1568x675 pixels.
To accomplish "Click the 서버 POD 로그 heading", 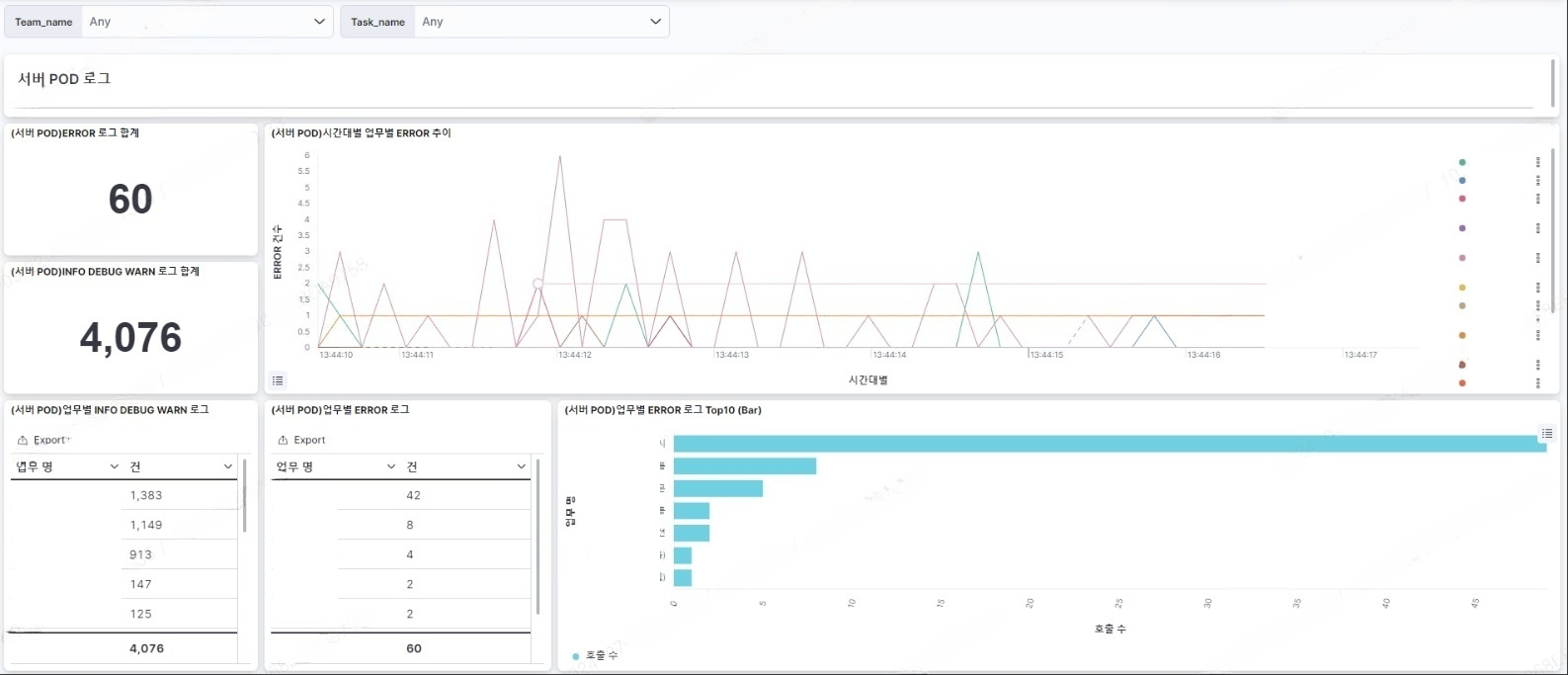I will (64, 78).
